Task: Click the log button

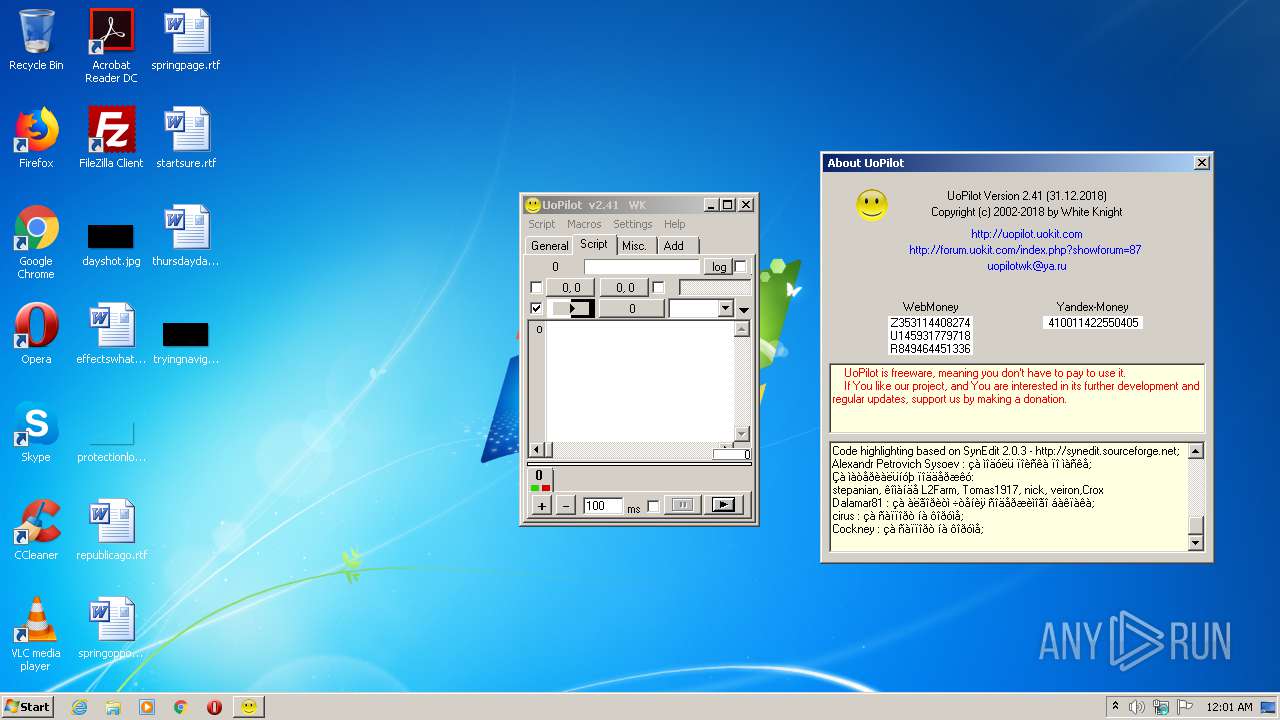Action: 719,267
